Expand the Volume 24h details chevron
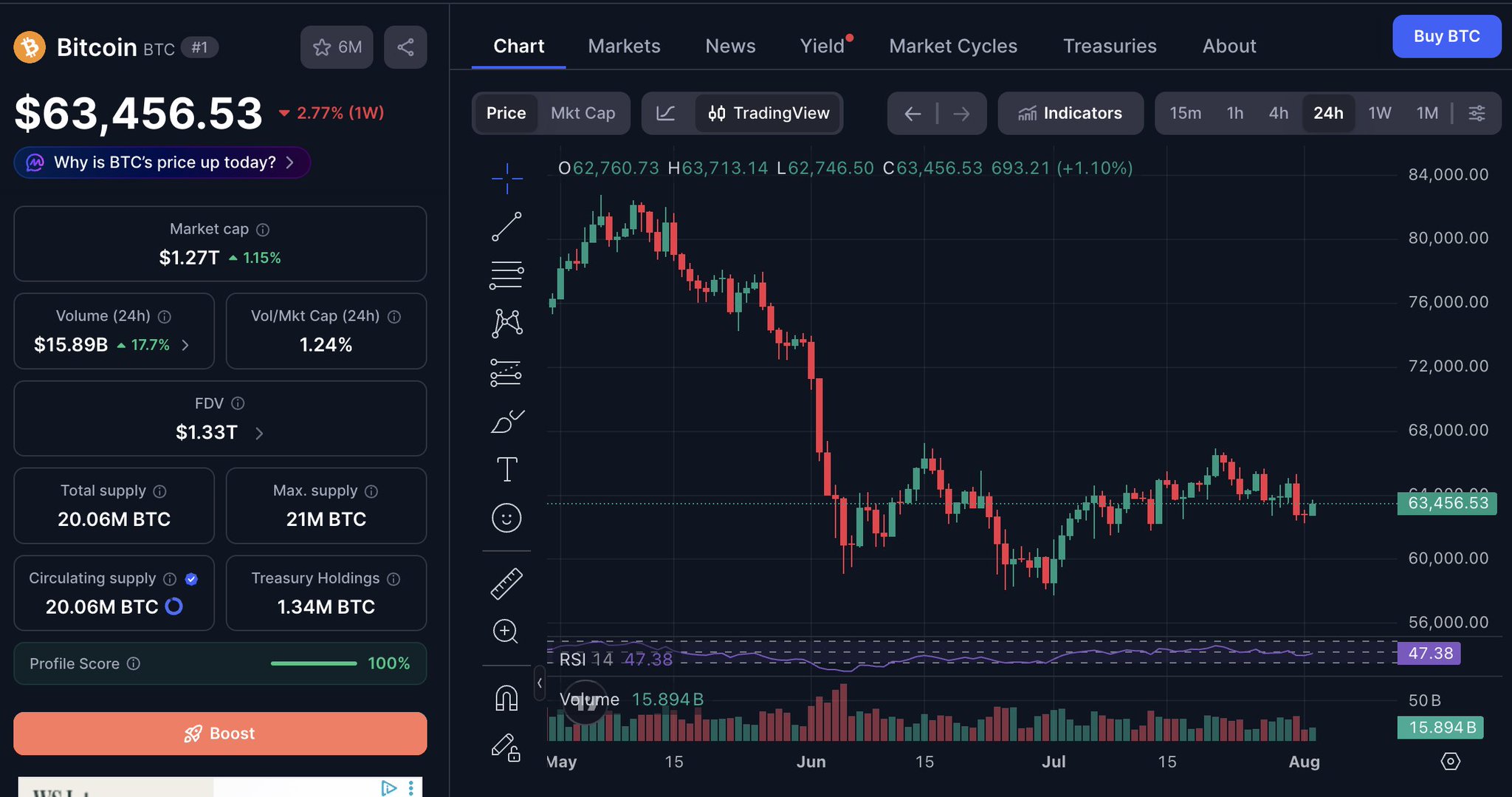This screenshot has height=797, width=1512. [x=185, y=345]
